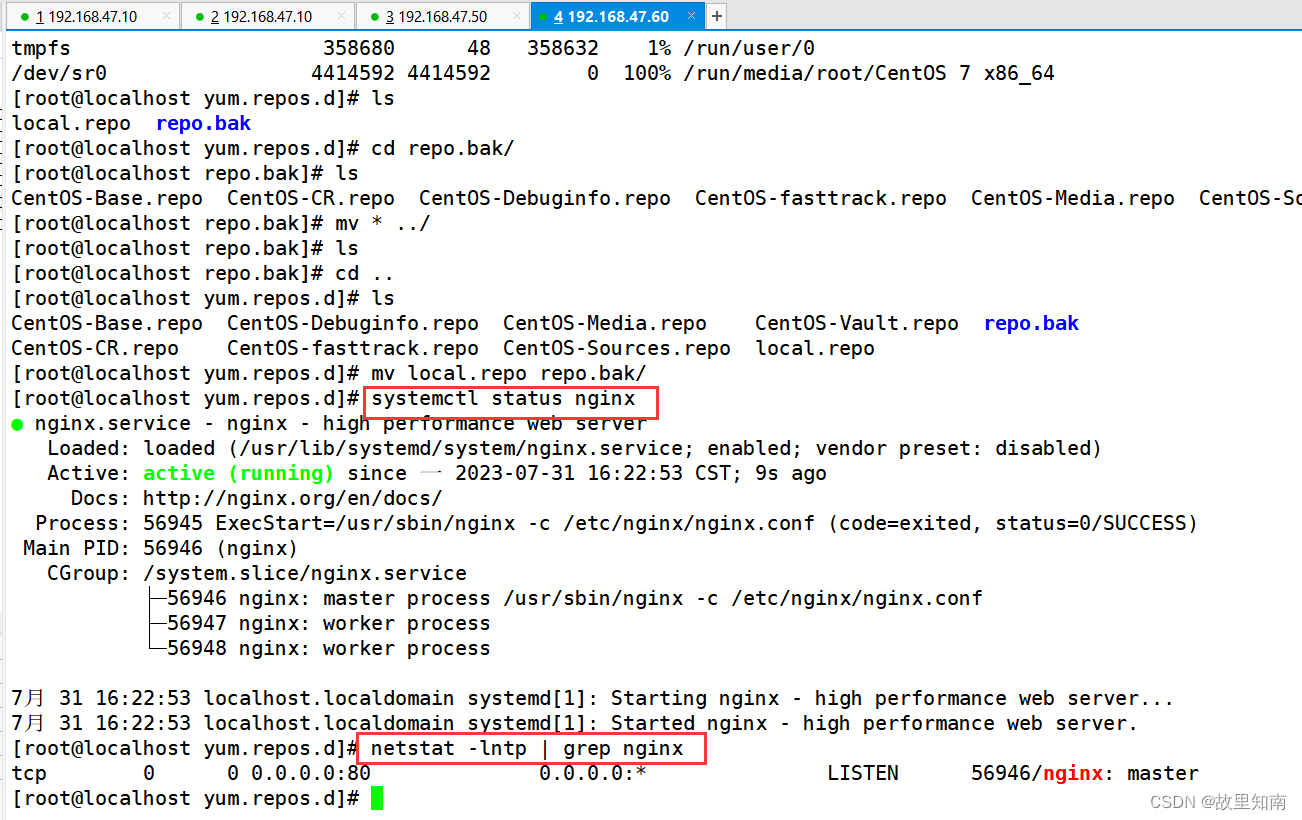This screenshot has width=1302, height=820.
Task: Click green status dot beside nginx.service
Action: pos(17,424)
